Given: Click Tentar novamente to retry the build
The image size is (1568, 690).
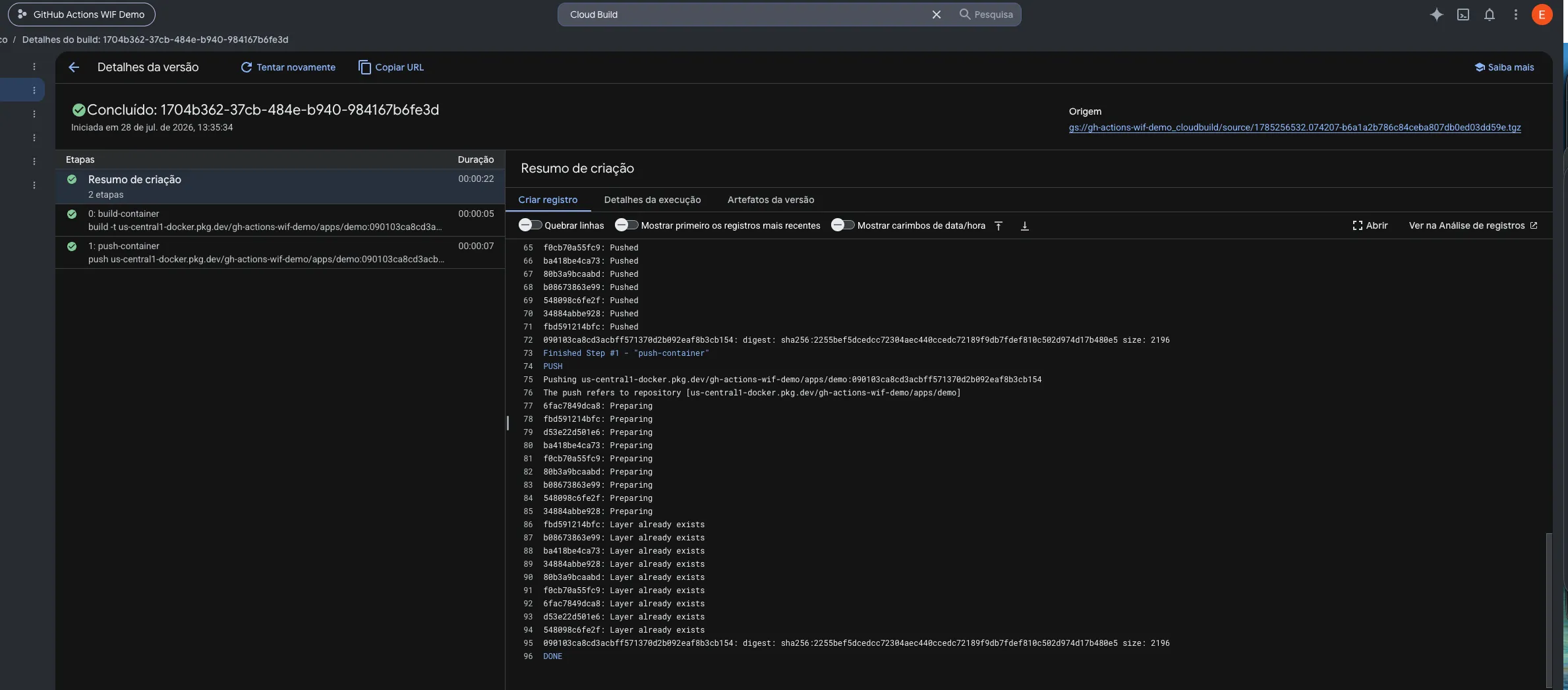Looking at the screenshot, I should (x=288, y=67).
